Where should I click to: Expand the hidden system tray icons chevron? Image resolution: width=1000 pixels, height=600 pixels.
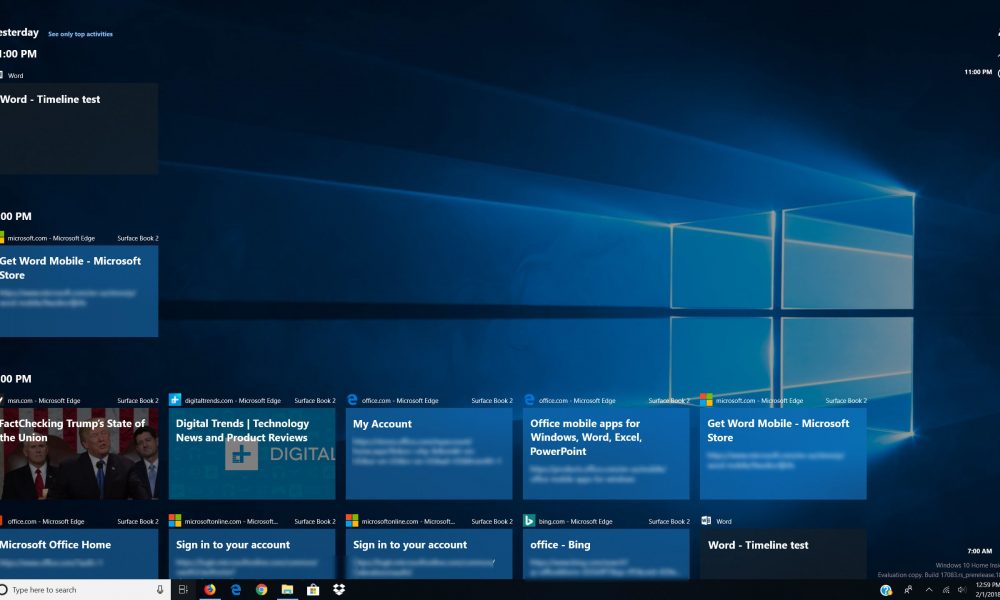pyautogui.click(x=928, y=590)
